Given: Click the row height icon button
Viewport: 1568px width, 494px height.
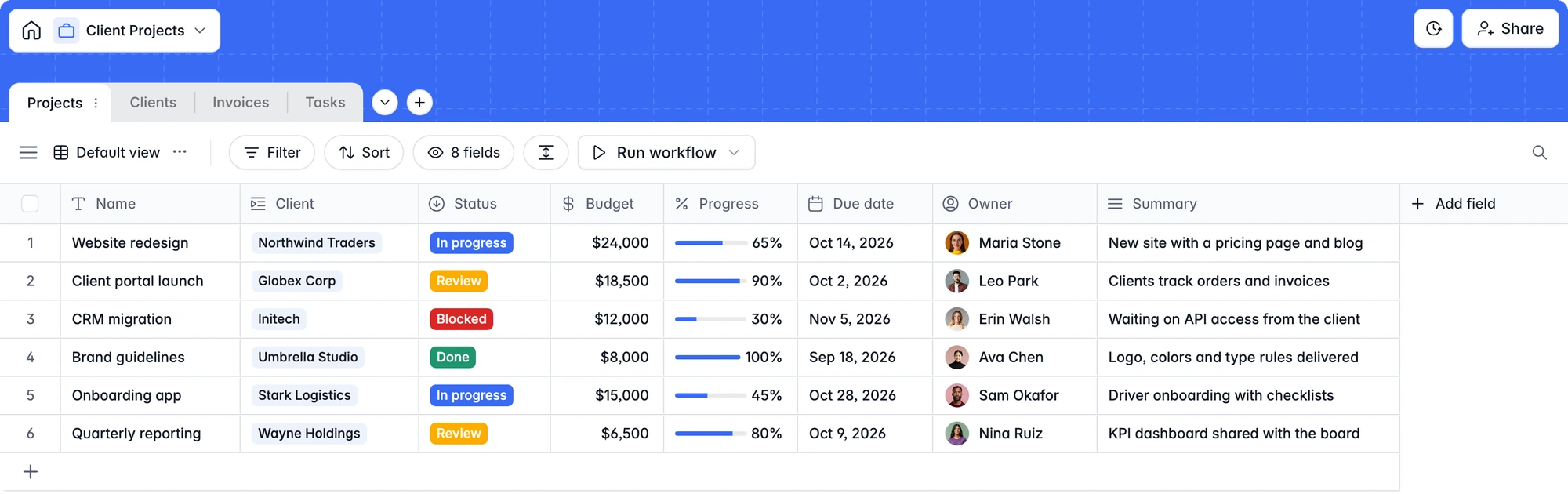Looking at the screenshot, I should tap(546, 152).
